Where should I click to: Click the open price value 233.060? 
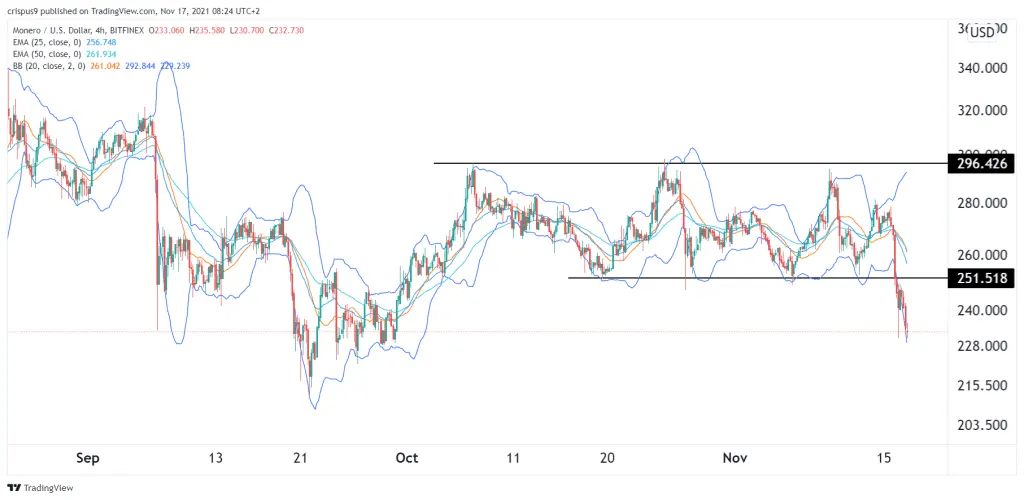(169, 30)
